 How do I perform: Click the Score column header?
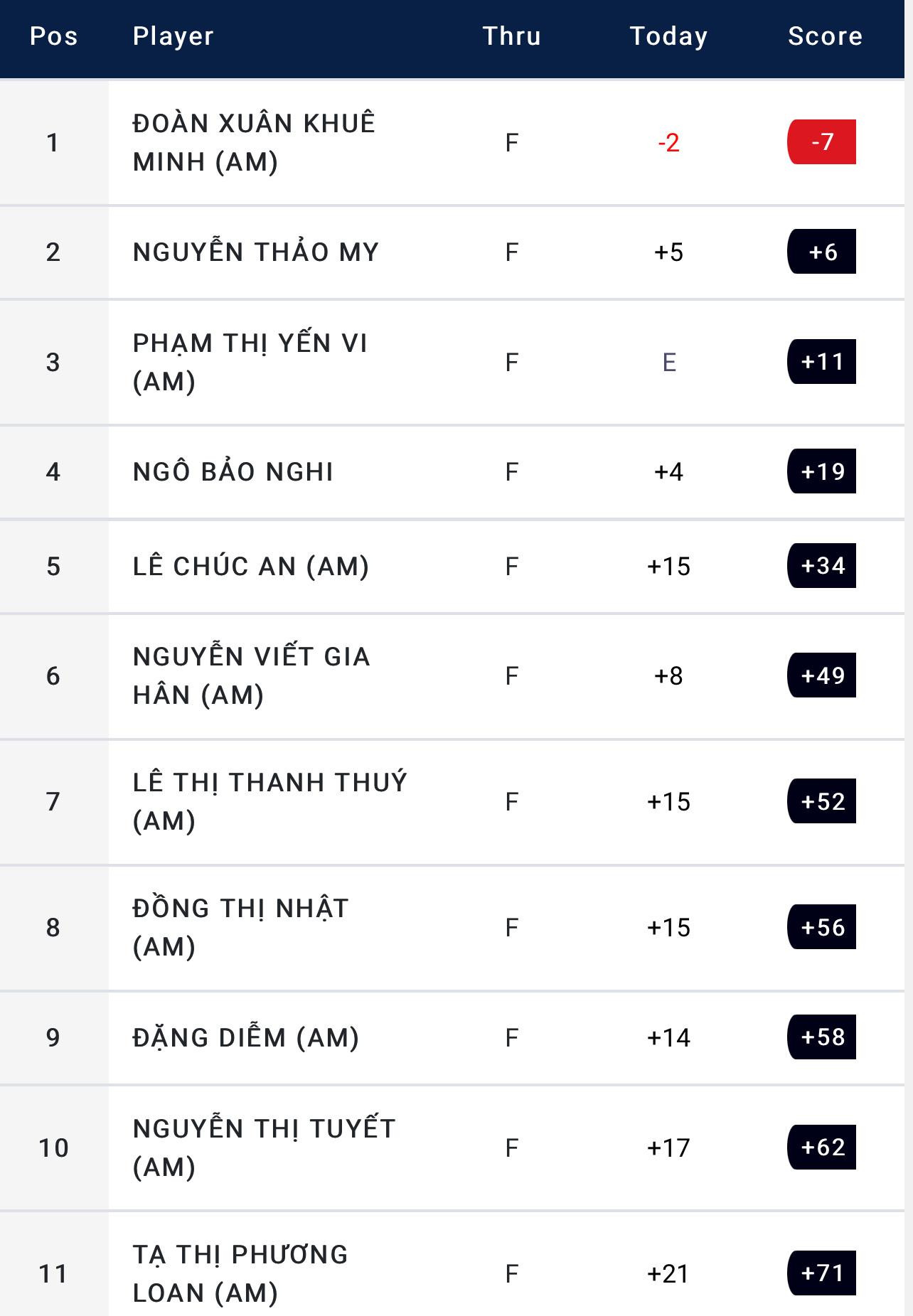[825, 36]
